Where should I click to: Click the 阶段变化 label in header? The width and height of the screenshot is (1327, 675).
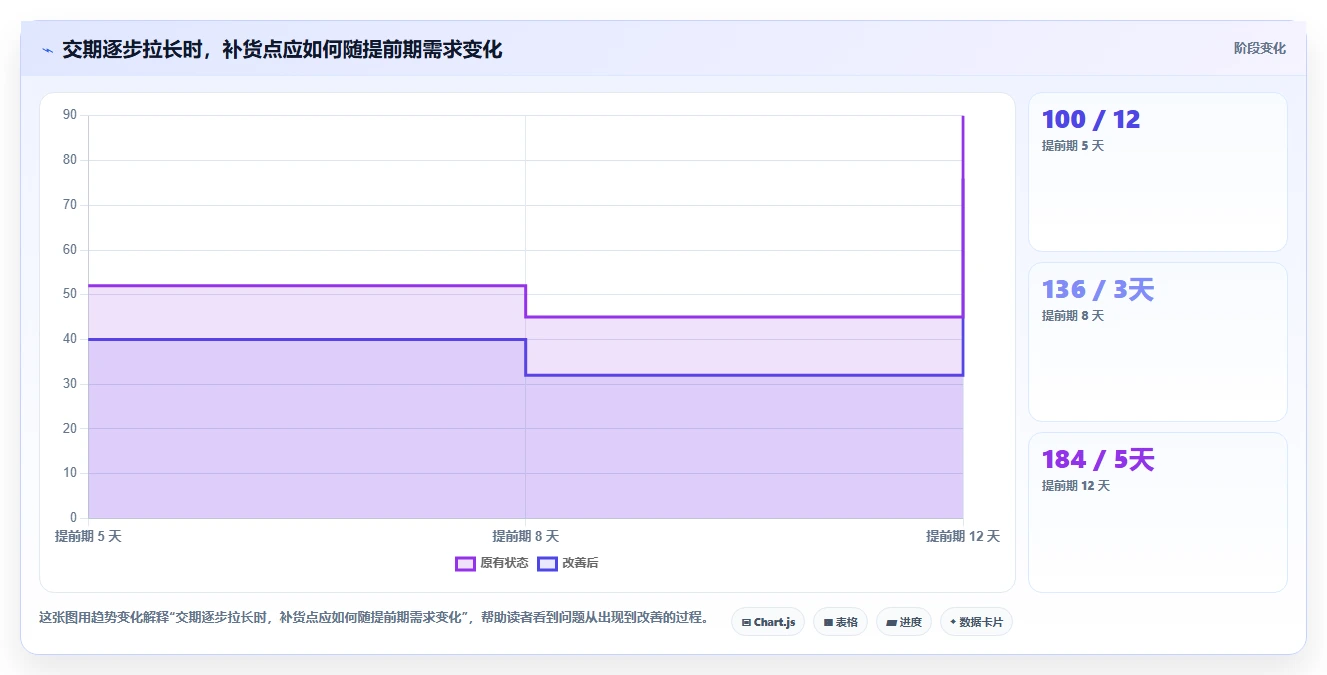(x=1259, y=48)
